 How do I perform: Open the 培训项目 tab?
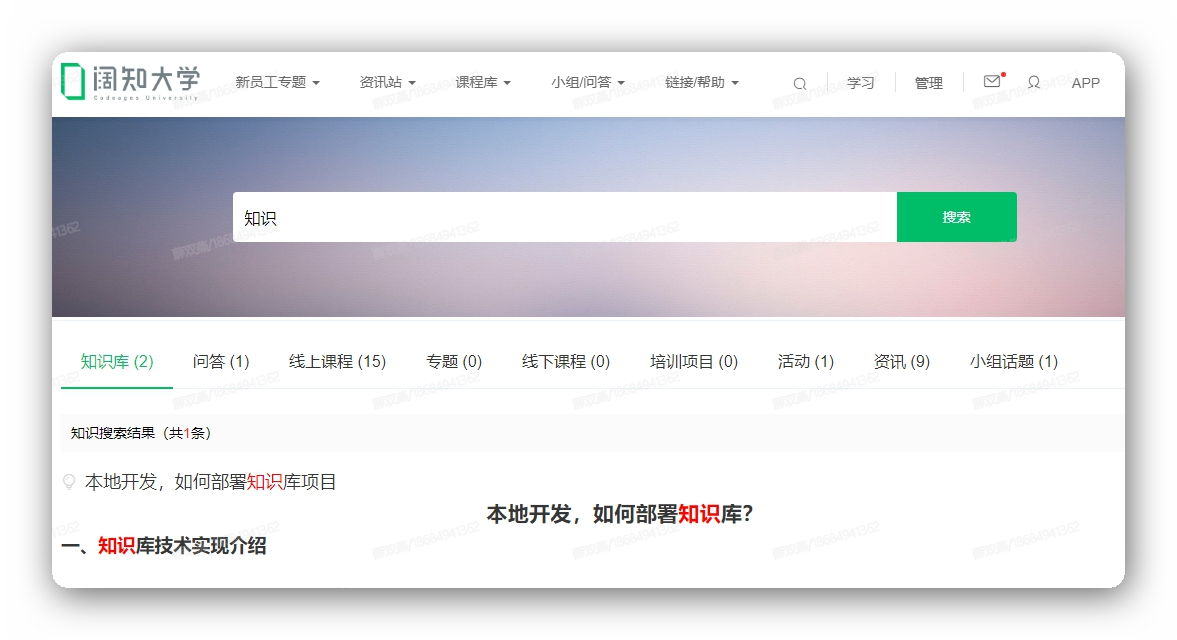692,361
